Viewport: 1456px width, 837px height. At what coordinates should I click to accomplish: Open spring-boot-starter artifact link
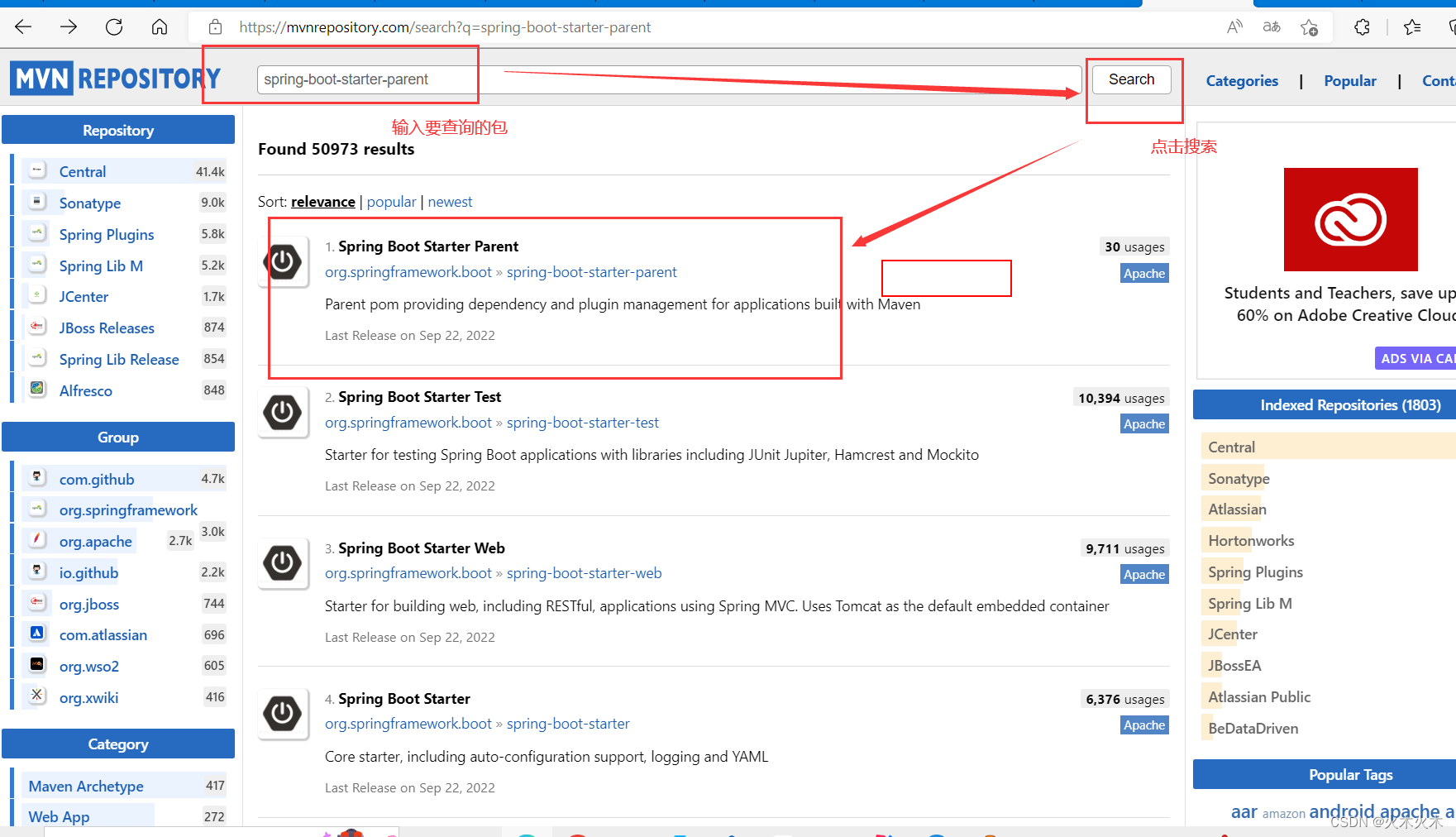click(568, 724)
